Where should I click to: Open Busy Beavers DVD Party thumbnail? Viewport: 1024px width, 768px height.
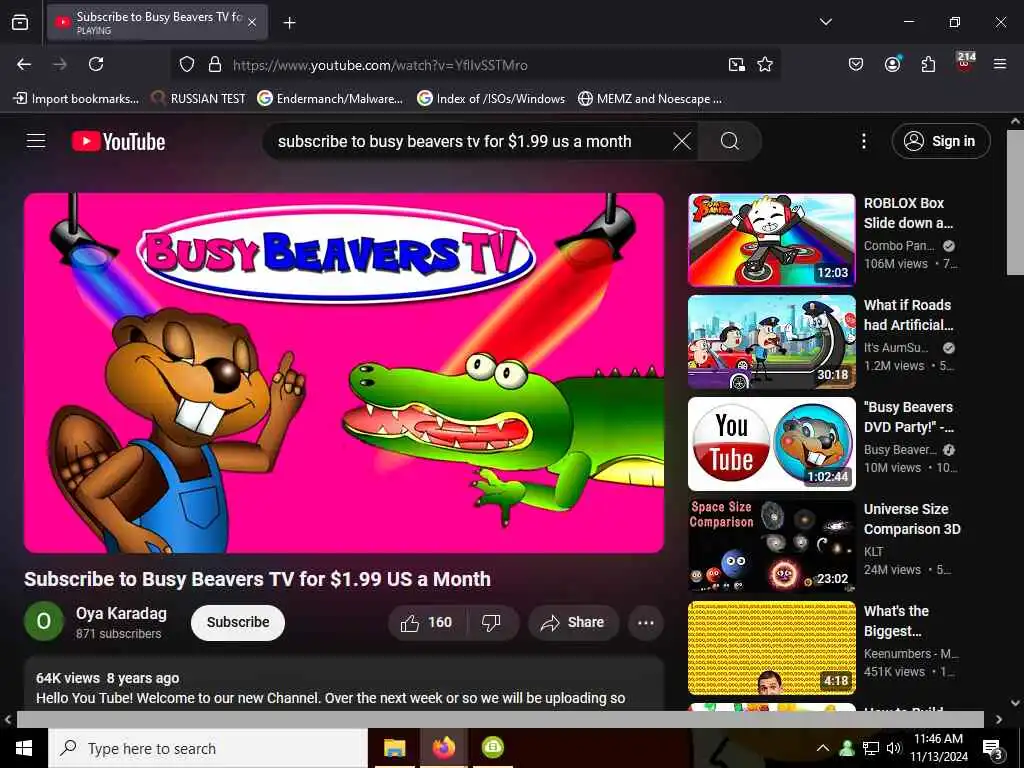pyautogui.click(x=771, y=443)
